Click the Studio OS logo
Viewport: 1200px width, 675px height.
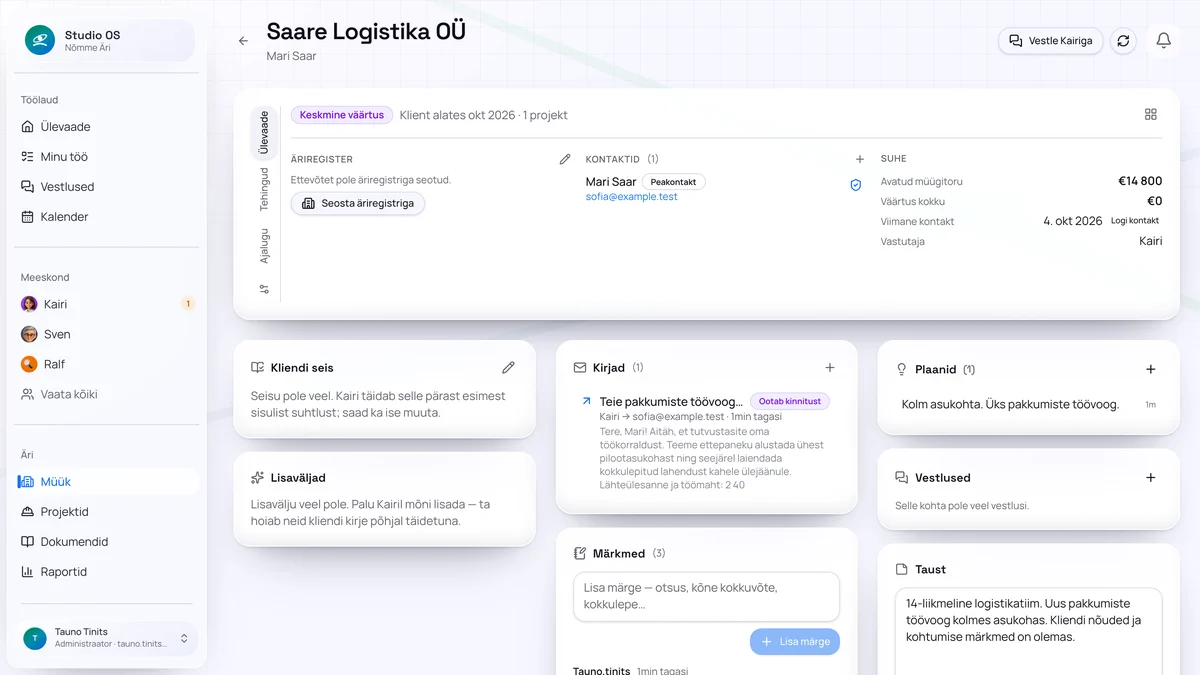40,40
